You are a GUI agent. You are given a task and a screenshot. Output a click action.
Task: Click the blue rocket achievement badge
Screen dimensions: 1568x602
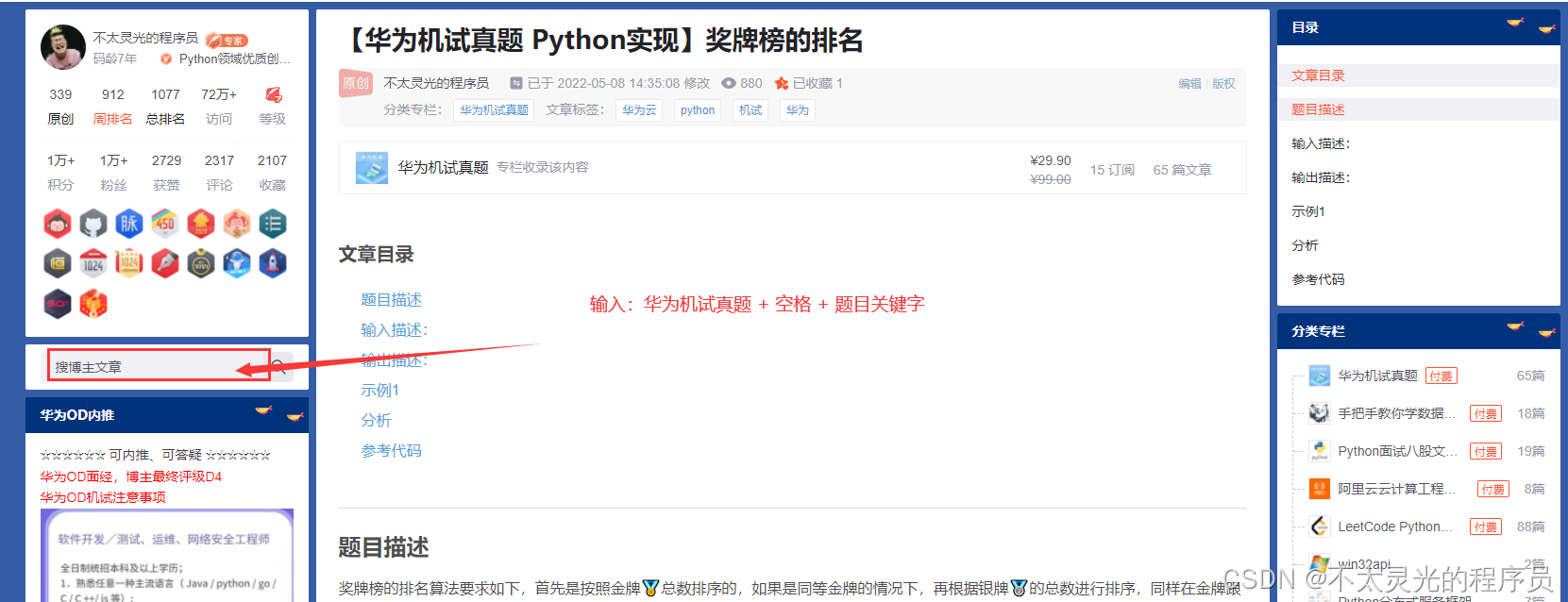coord(273,263)
